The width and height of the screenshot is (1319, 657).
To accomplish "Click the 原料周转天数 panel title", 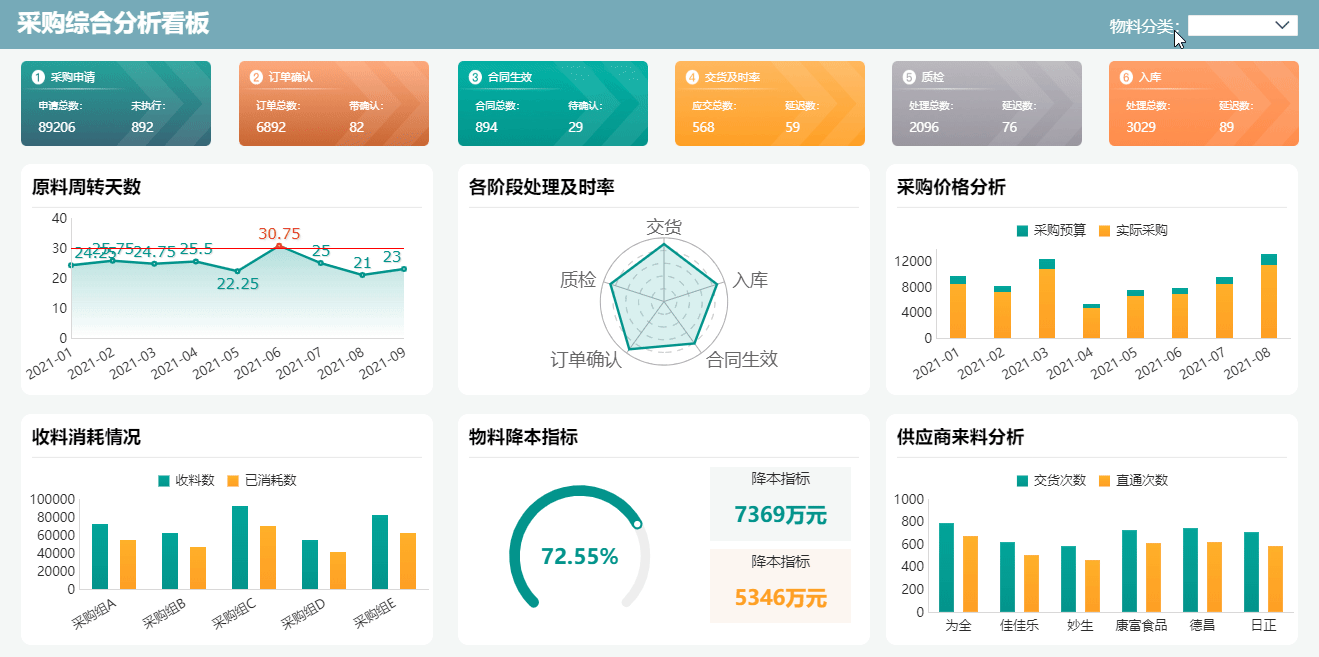I will [87, 187].
